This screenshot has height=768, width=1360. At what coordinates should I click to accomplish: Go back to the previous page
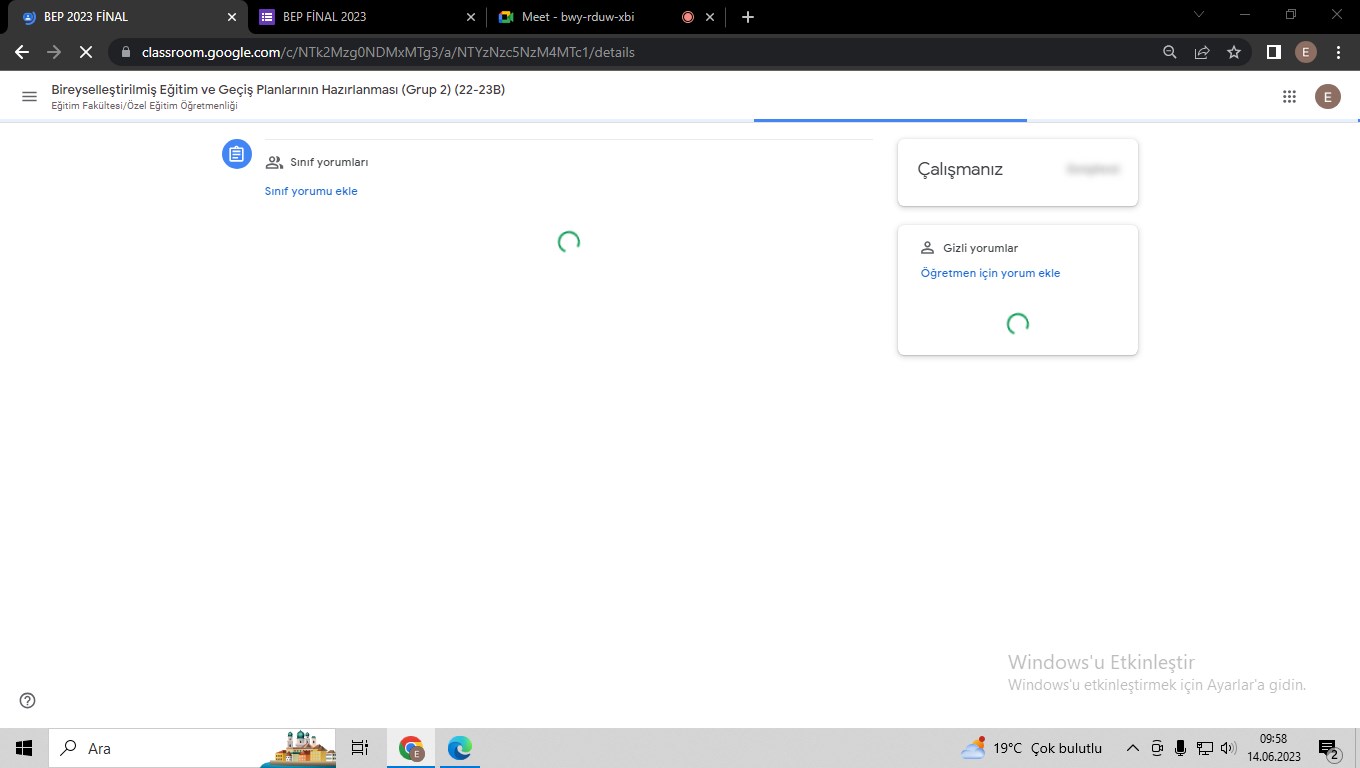(22, 52)
